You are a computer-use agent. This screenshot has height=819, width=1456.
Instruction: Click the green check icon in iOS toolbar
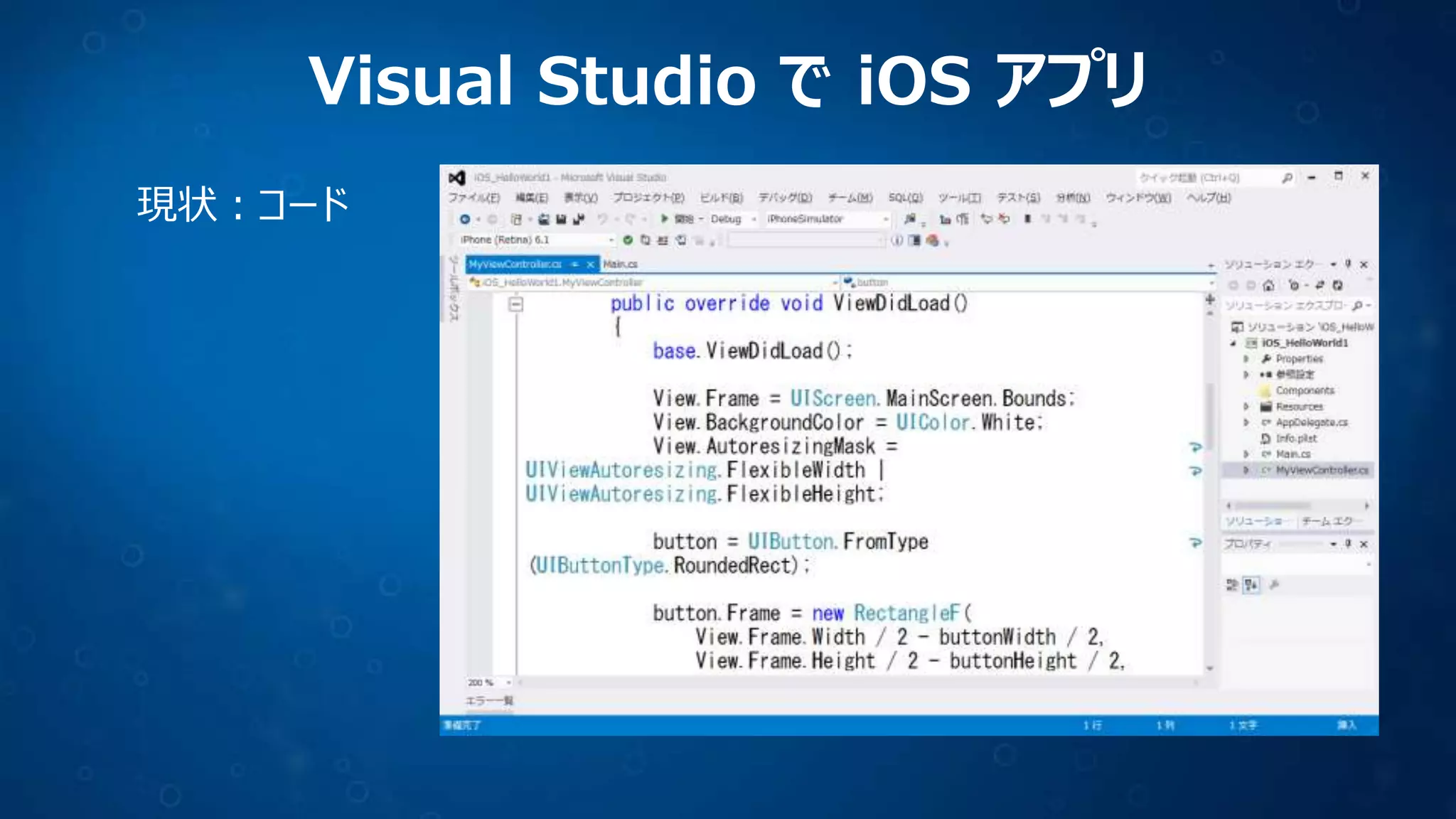[628, 240]
